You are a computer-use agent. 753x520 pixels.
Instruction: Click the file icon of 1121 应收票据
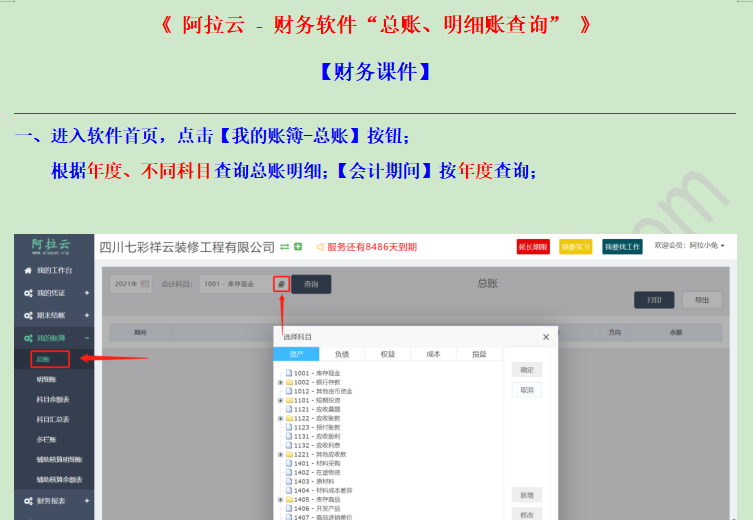(289, 409)
